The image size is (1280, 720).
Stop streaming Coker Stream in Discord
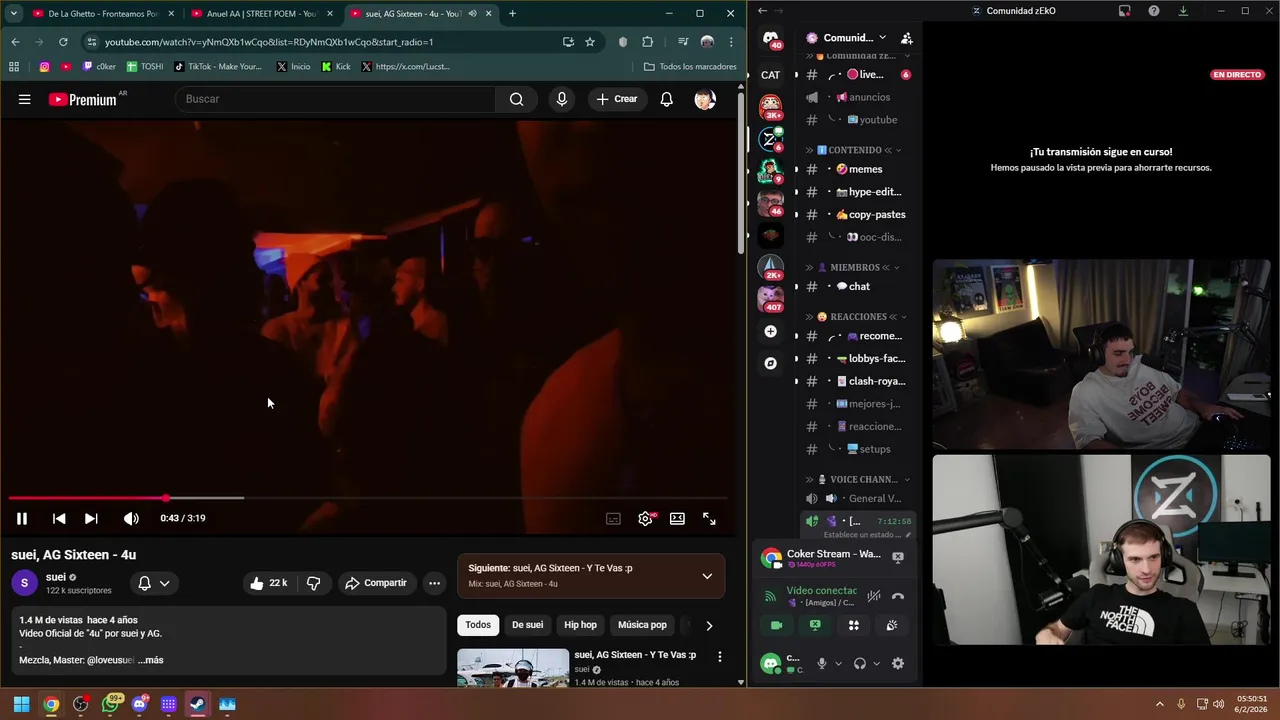[x=898, y=557]
